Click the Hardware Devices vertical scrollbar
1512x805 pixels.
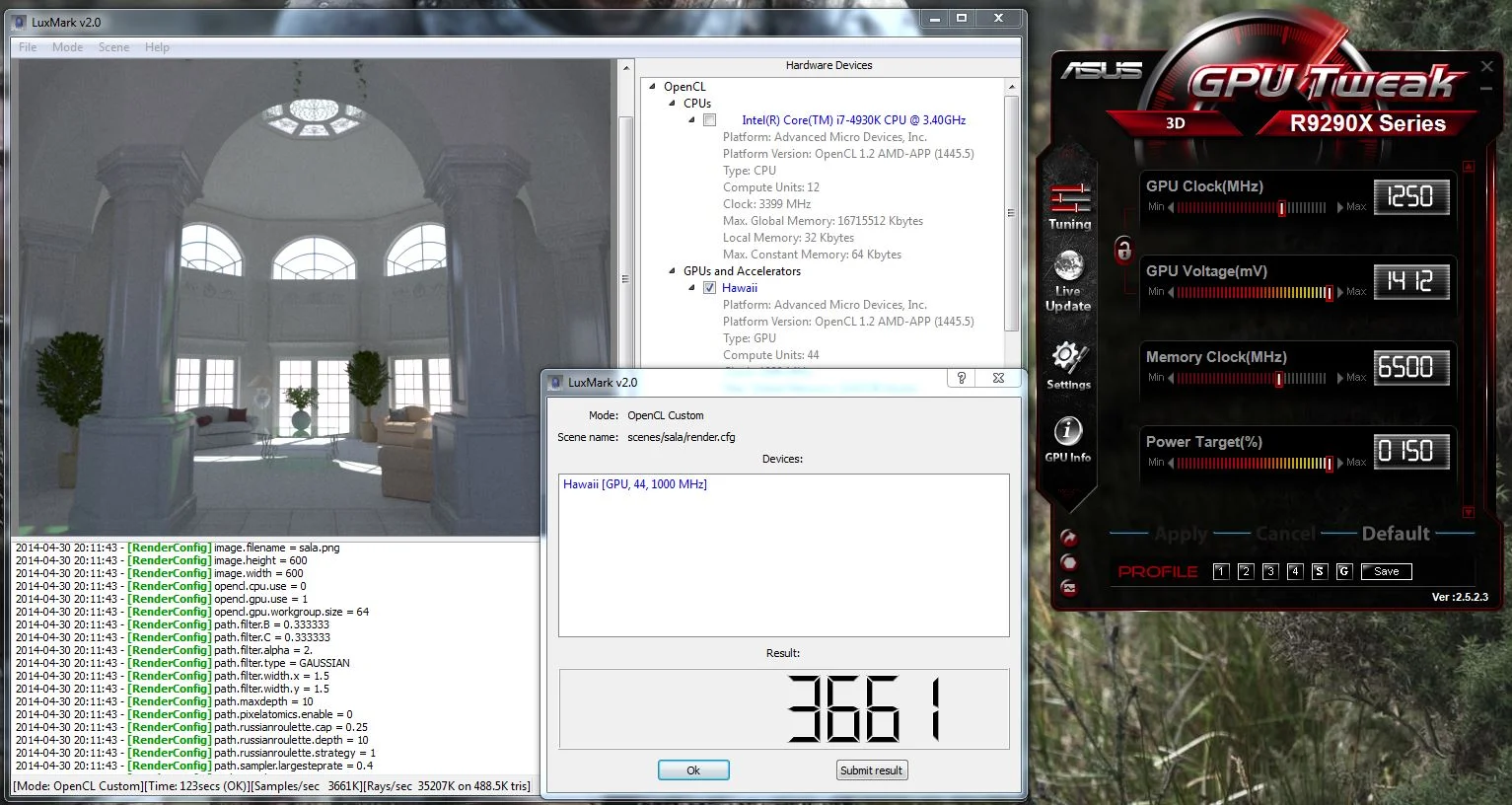(x=1011, y=212)
